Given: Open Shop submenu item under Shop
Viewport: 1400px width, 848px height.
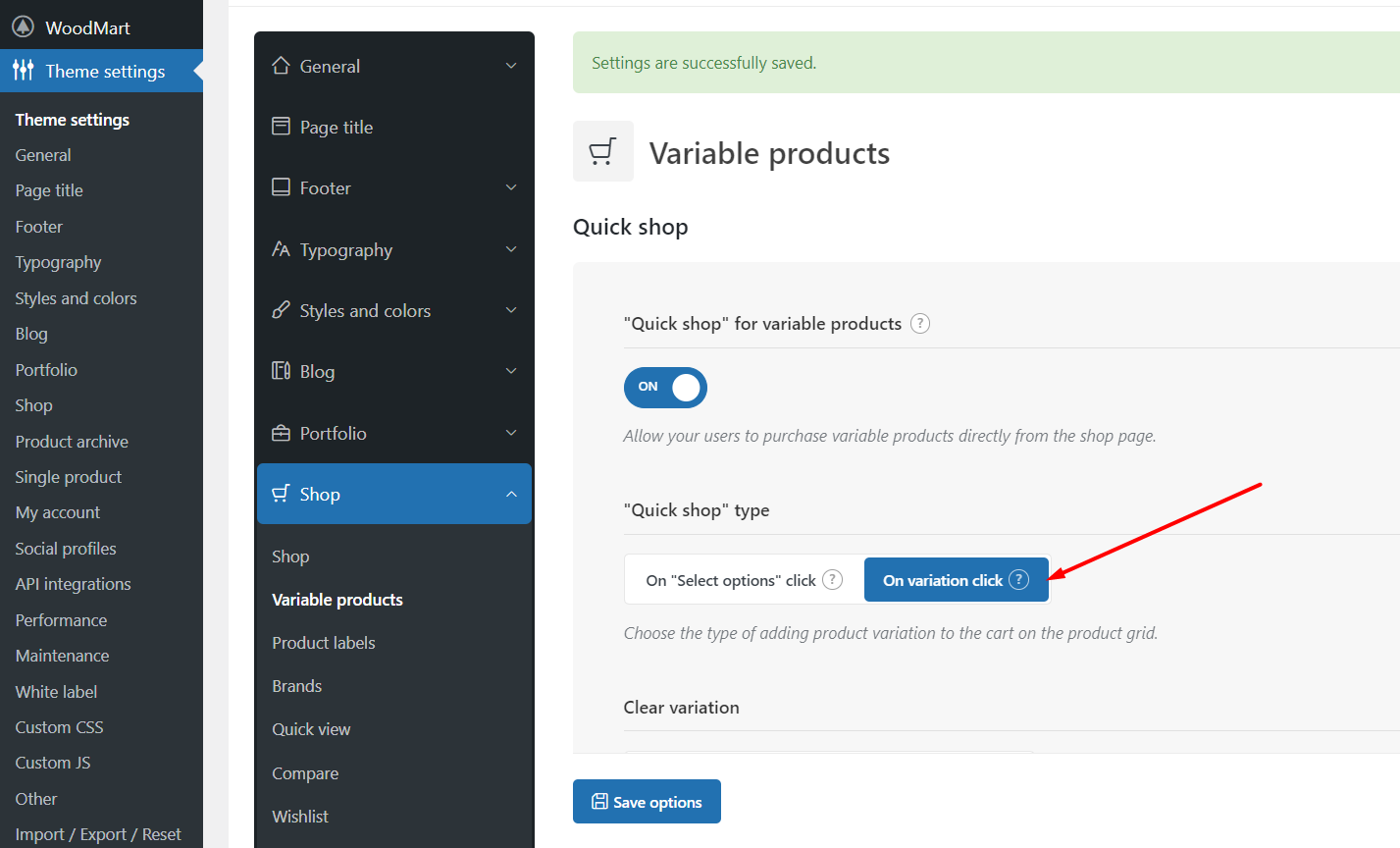Looking at the screenshot, I should 290,556.
